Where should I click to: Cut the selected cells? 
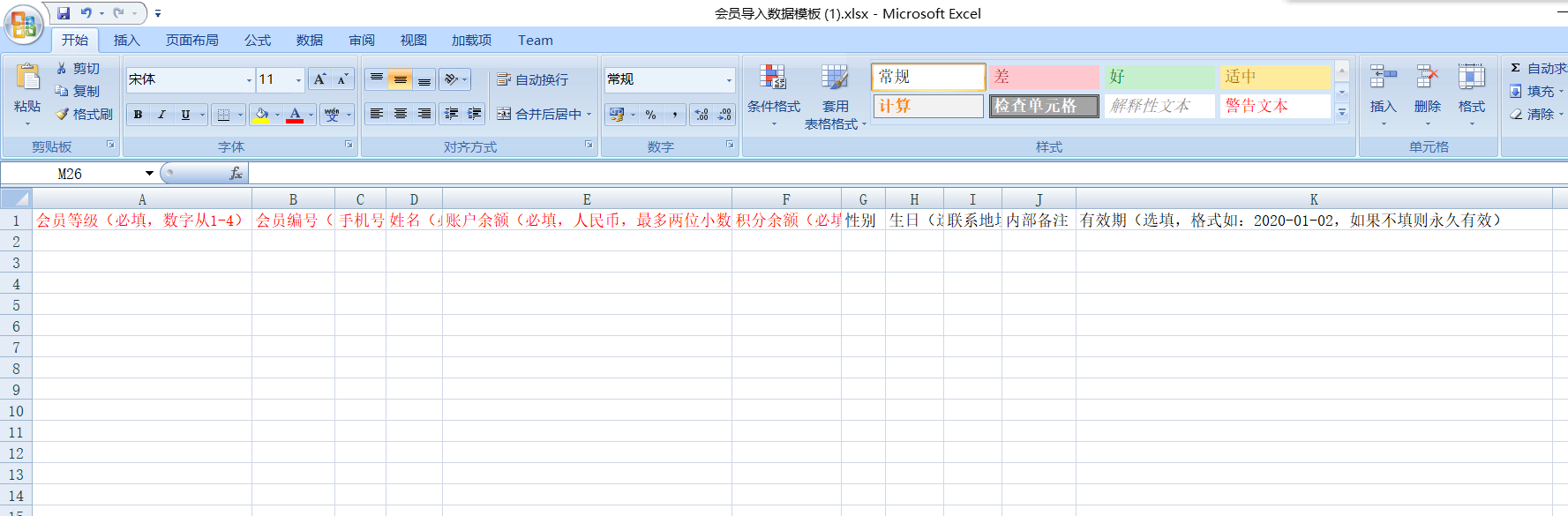tap(78, 68)
